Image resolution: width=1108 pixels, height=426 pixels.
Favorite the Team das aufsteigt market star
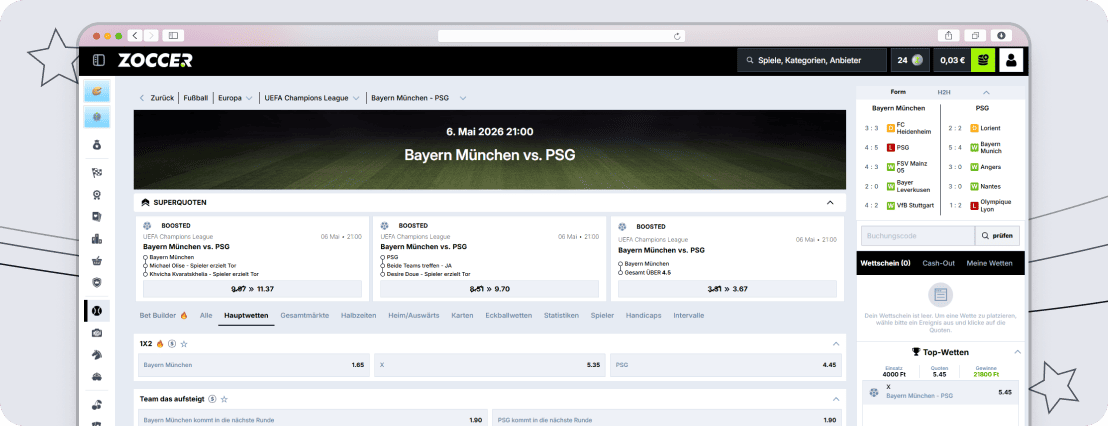[x=224, y=399]
